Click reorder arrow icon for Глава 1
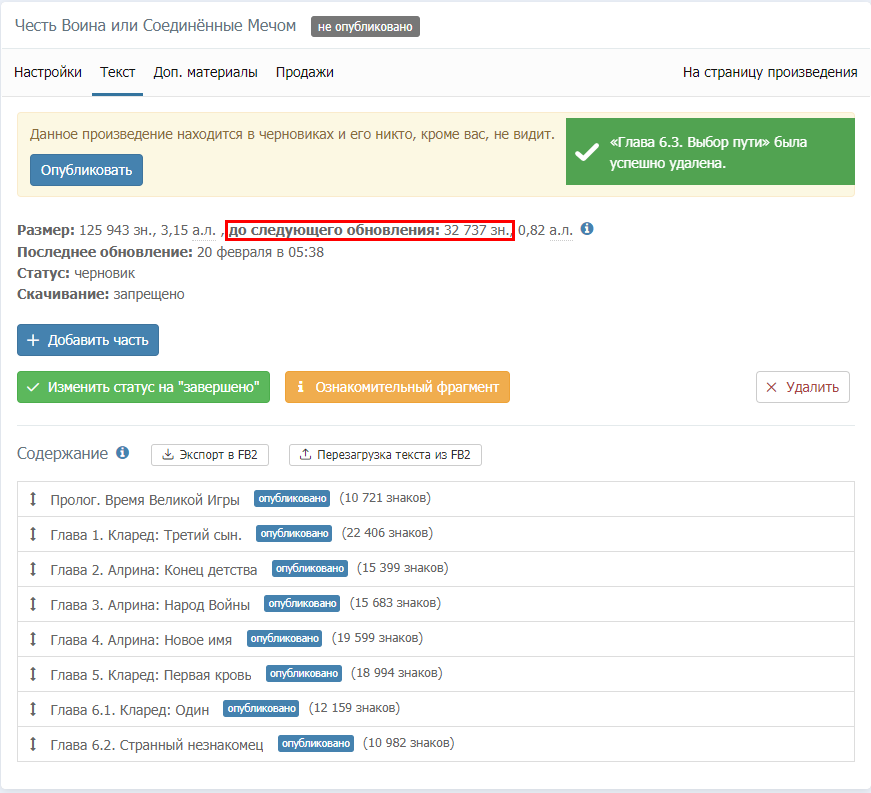Viewport: 871px width, 793px height. [x=33, y=534]
